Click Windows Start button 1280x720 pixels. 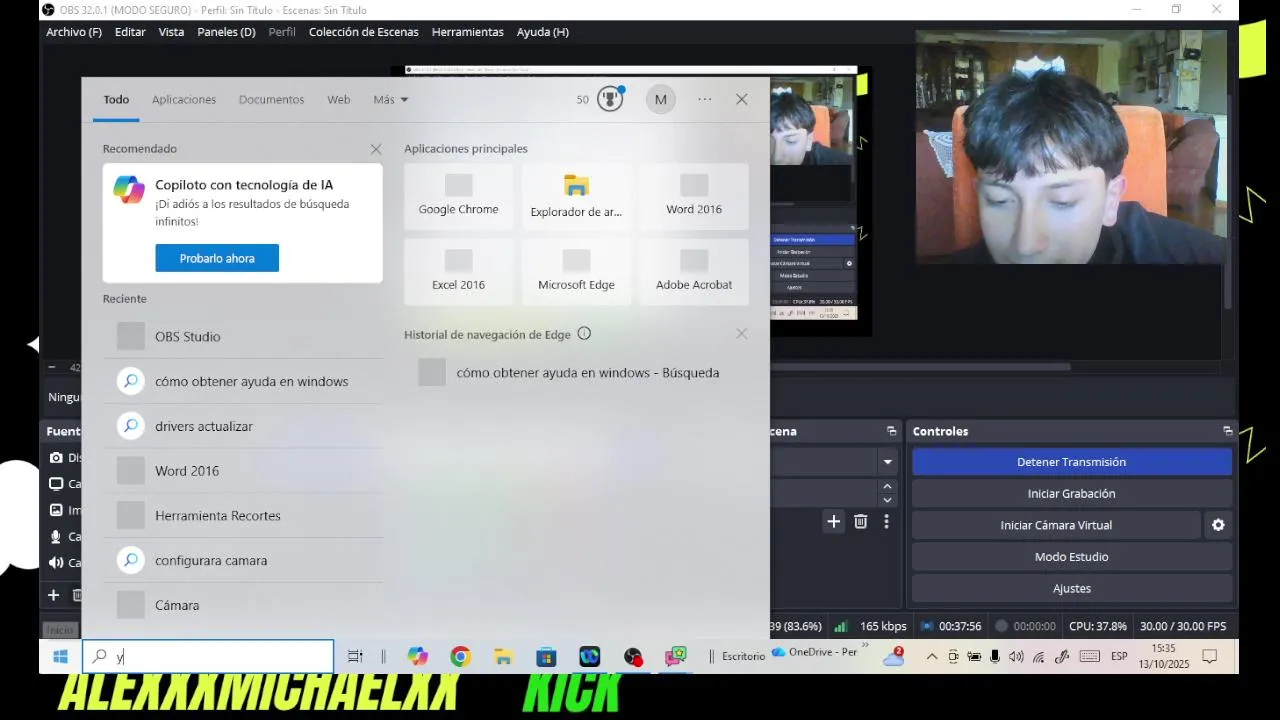[60, 656]
